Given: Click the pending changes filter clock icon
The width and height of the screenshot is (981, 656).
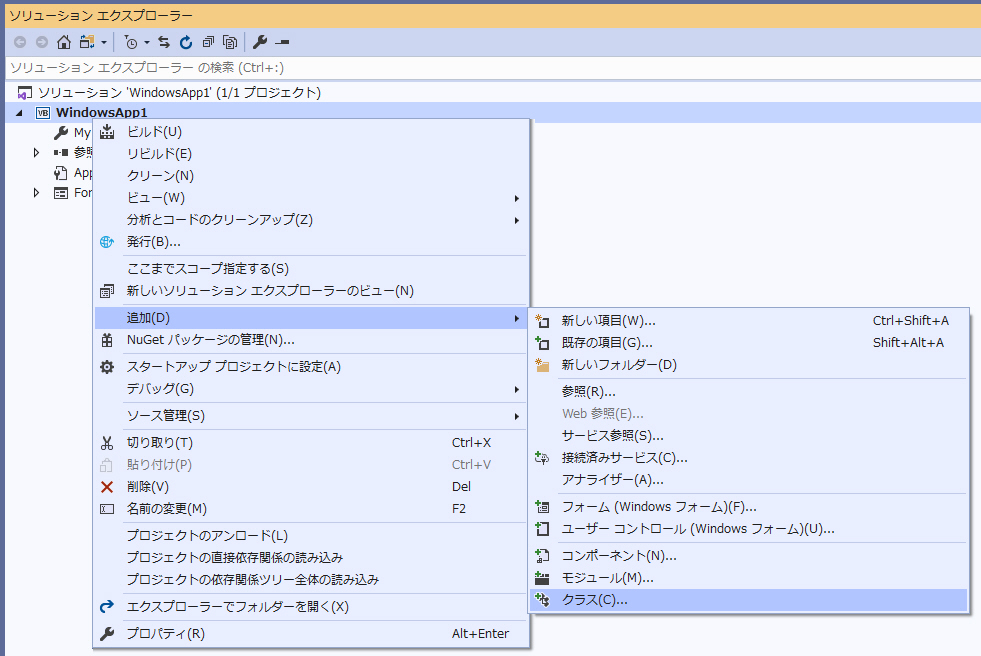Looking at the screenshot, I should coord(131,42).
